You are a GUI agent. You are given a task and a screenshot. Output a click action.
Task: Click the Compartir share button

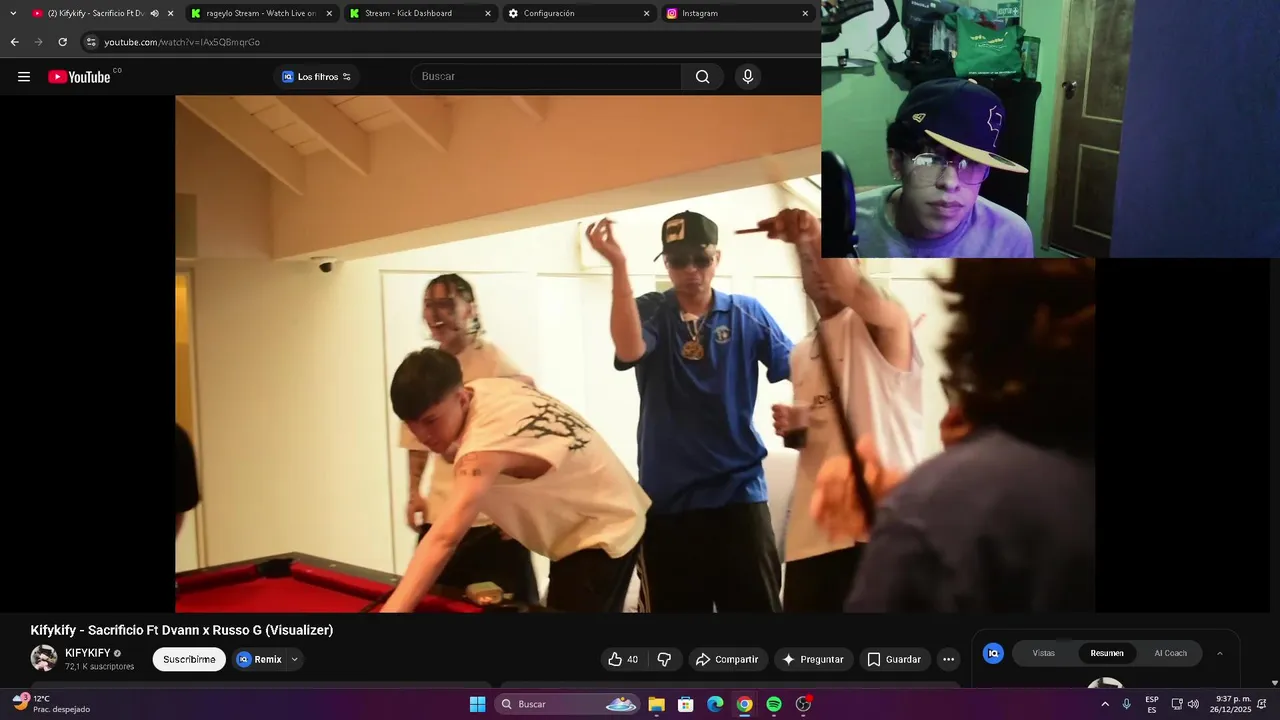coord(727,659)
